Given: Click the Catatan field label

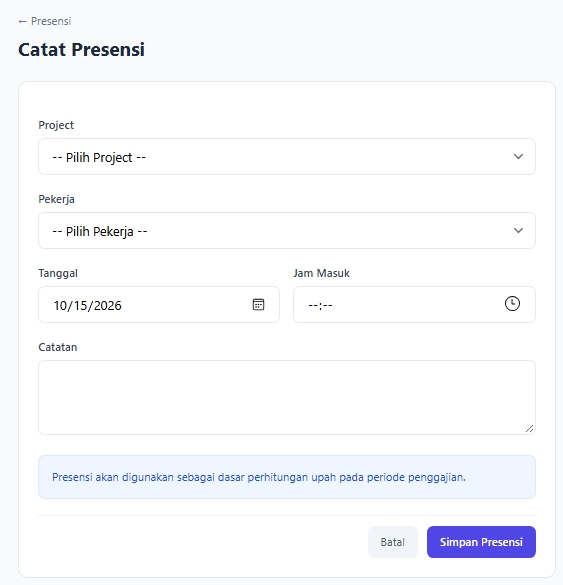Looking at the screenshot, I should tap(58, 347).
